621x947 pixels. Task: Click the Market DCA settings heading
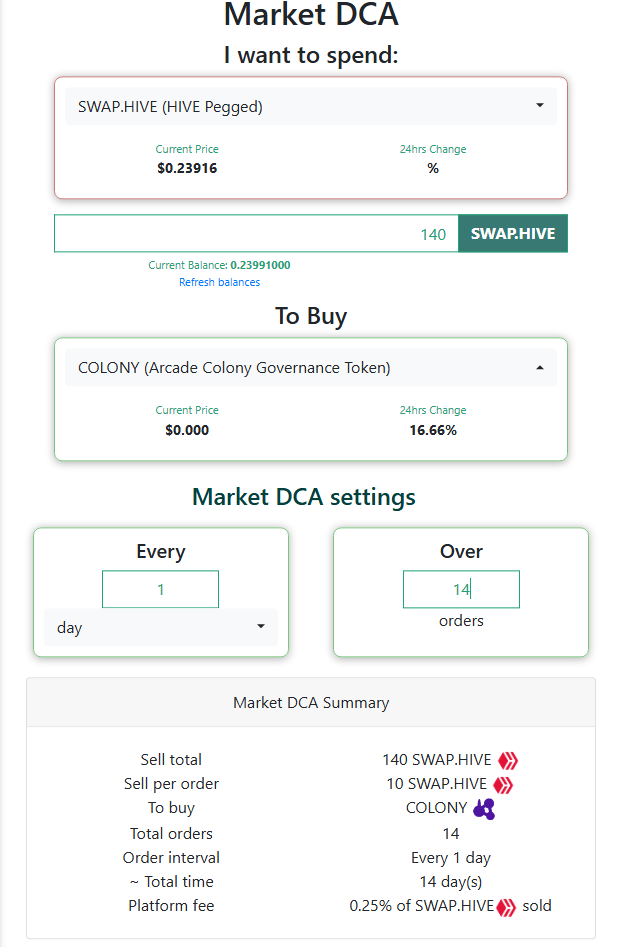tap(304, 497)
